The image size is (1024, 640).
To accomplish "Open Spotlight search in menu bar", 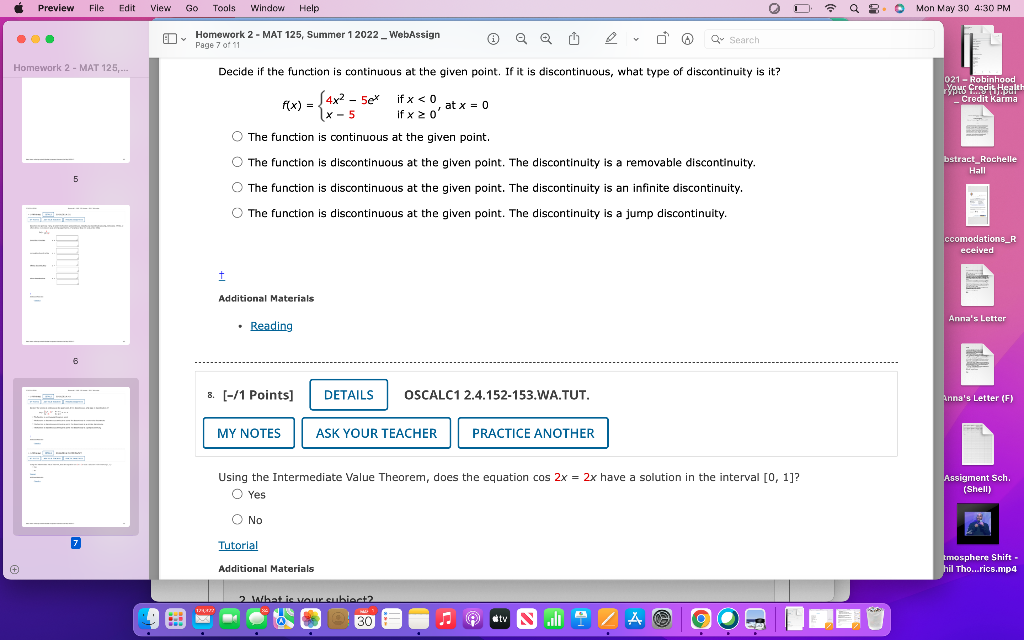I will (x=854, y=8).
